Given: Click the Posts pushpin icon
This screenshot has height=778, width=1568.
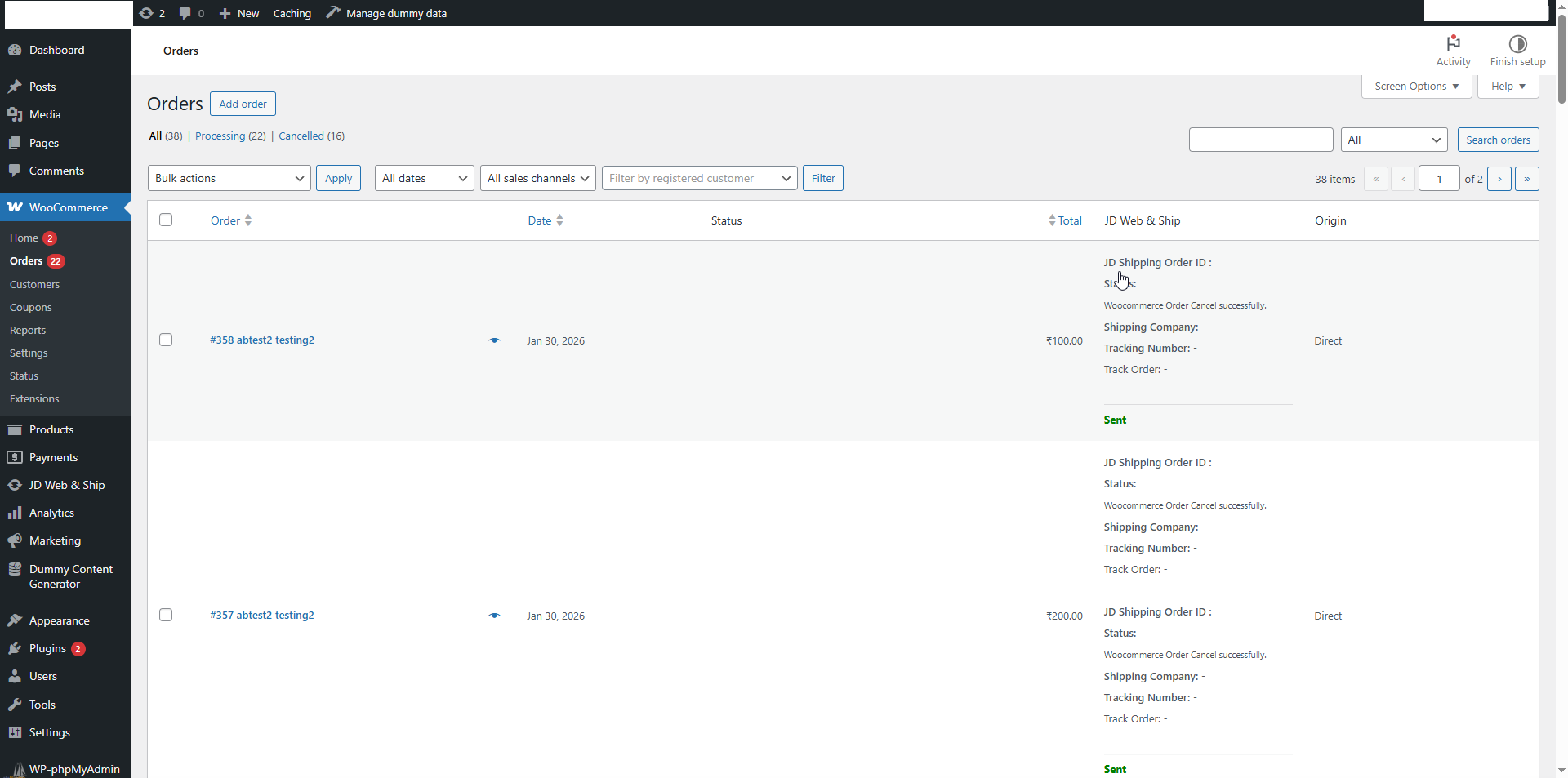Looking at the screenshot, I should pyautogui.click(x=15, y=87).
